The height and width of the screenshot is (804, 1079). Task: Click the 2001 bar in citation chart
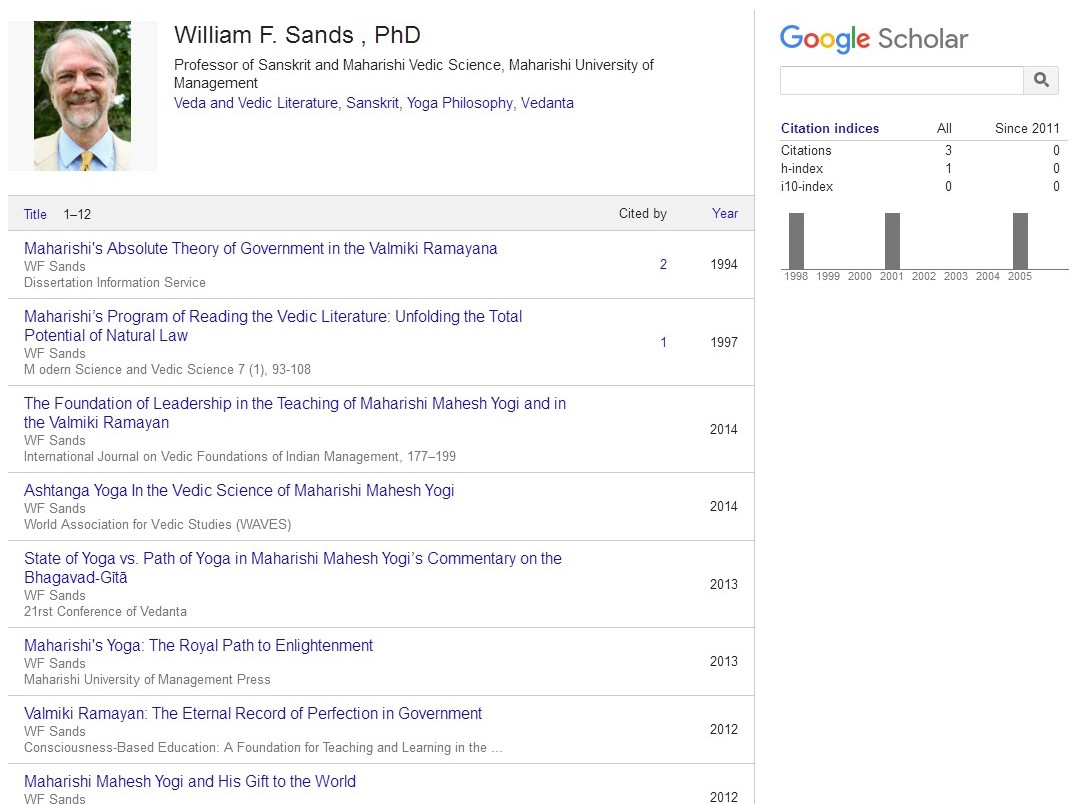coord(893,241)
